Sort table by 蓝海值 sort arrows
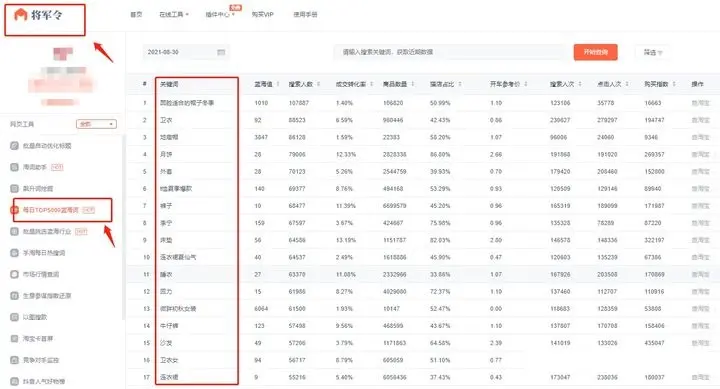Viewport: 720px width, 389px height. pos(278,84)
